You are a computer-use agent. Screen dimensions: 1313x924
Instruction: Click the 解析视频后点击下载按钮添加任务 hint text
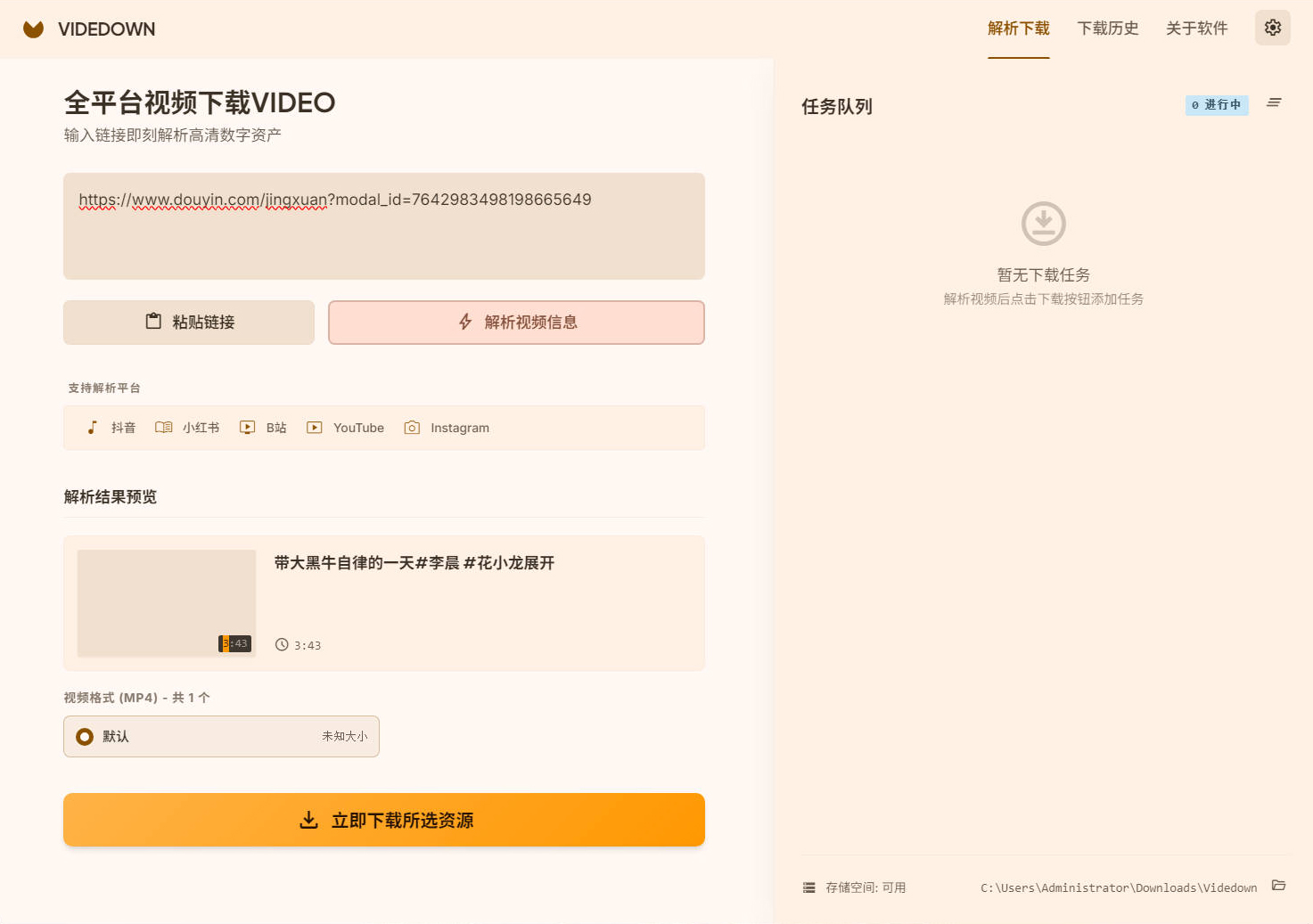pos(1043,298)
